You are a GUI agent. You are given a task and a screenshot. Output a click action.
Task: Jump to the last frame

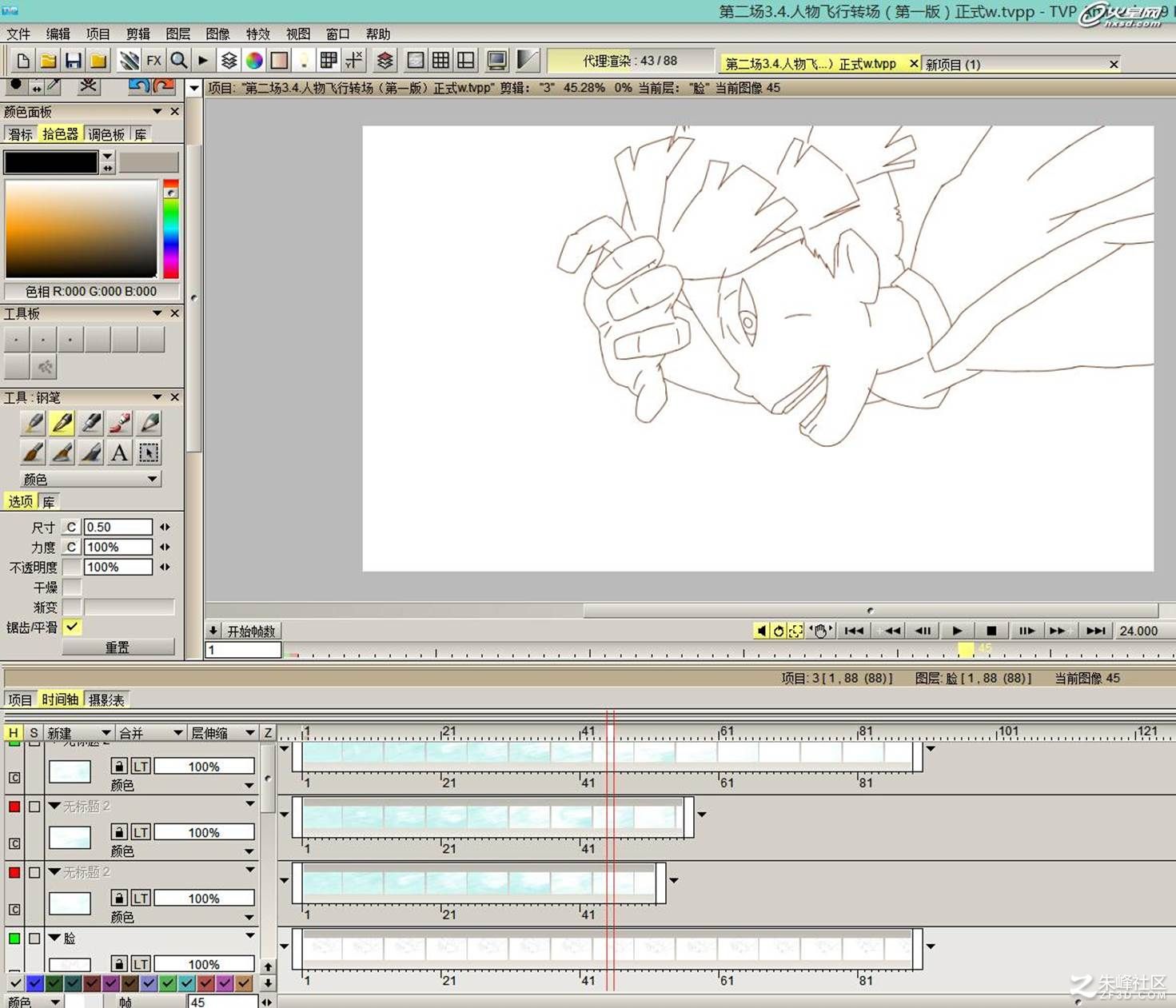1095,631
